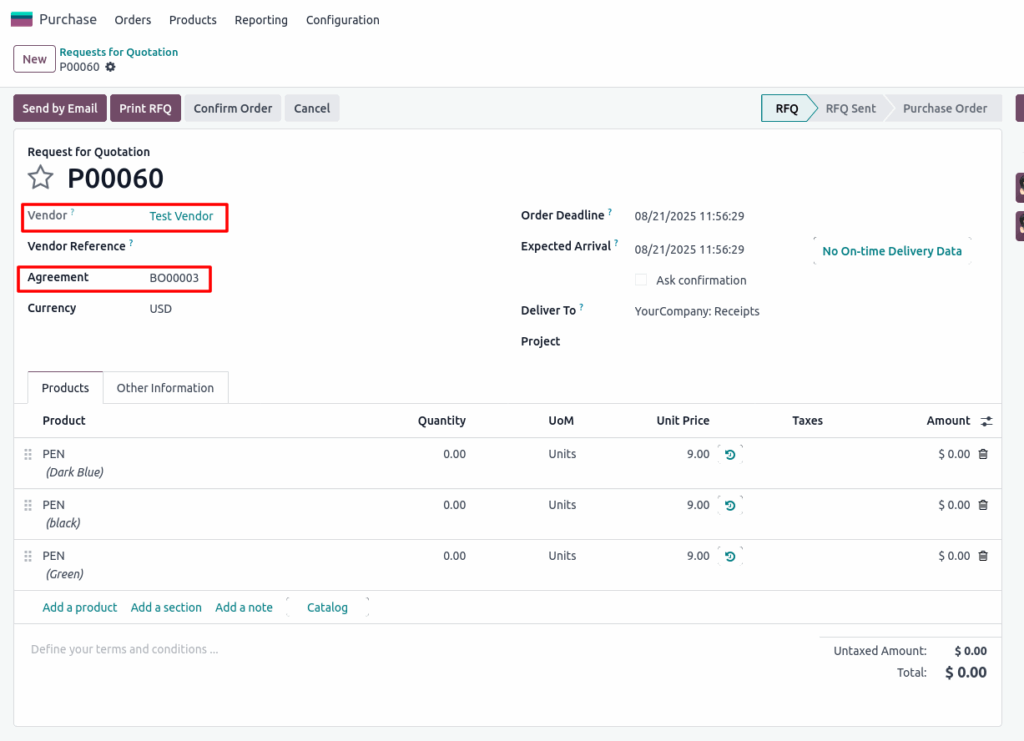
Task: Click the Product column header
Action: click(x=64, y=421)
